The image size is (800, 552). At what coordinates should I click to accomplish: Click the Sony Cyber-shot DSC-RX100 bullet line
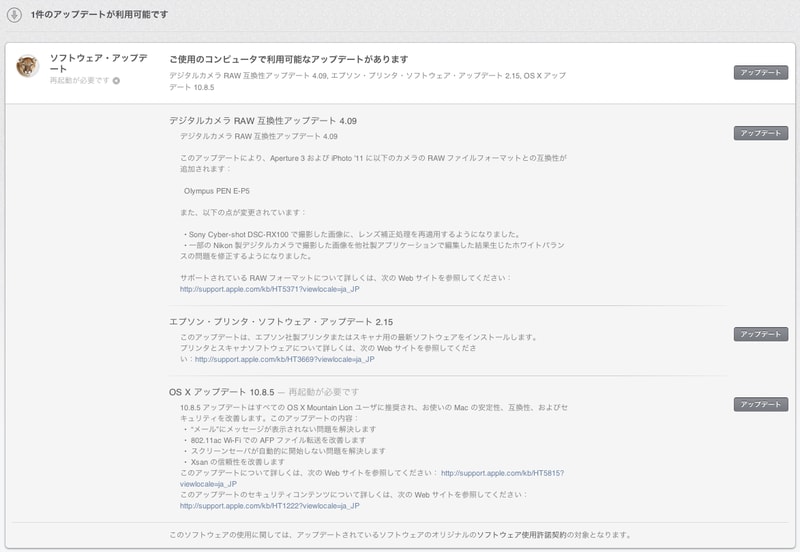(353, 235)
